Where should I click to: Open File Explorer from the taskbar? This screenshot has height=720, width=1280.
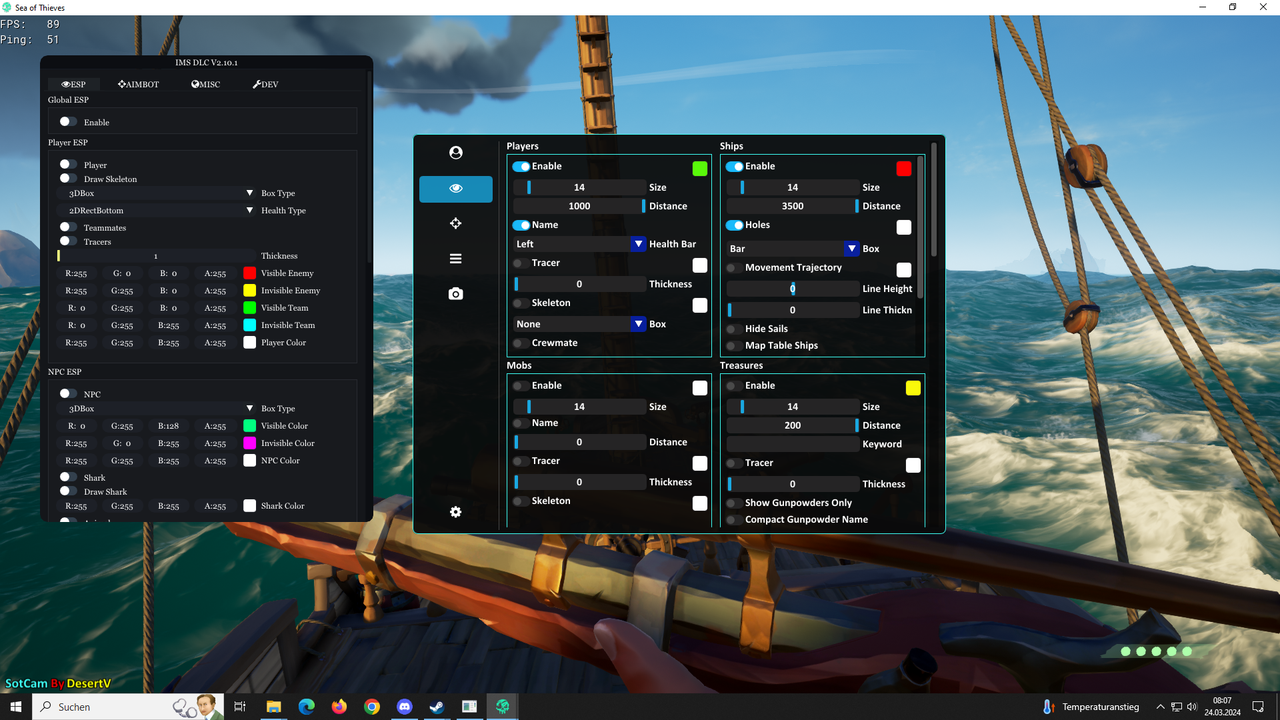point(273,707)
